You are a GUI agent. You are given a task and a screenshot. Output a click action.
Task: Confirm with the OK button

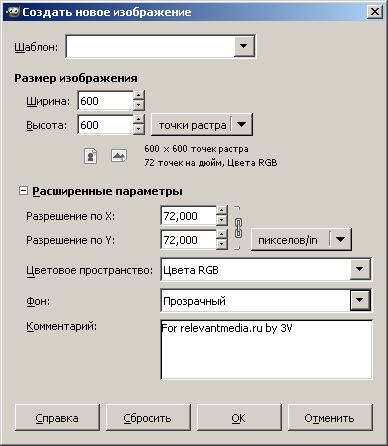tap(239, 418)
